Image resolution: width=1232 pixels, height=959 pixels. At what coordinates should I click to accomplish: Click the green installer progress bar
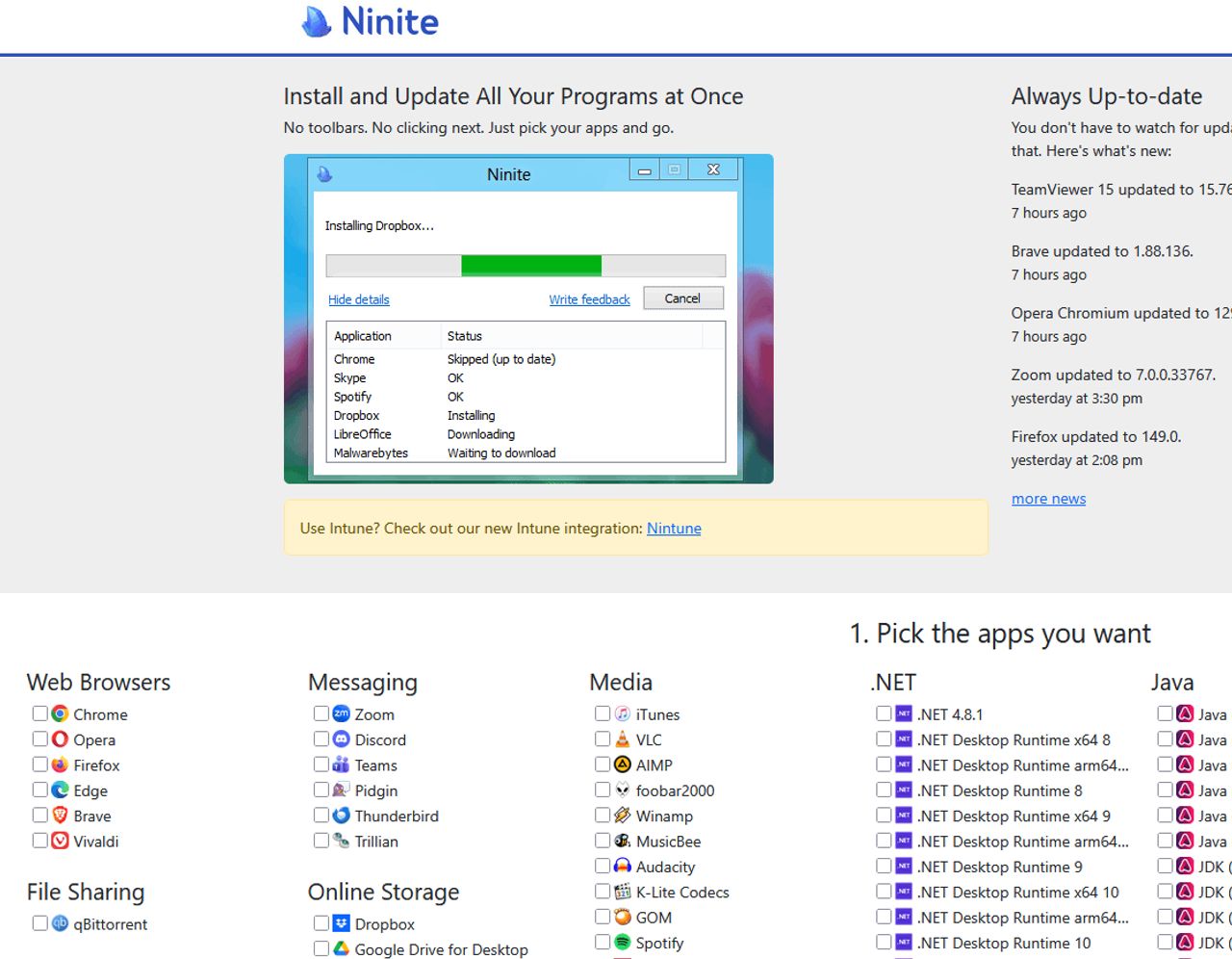pos(531,266)
